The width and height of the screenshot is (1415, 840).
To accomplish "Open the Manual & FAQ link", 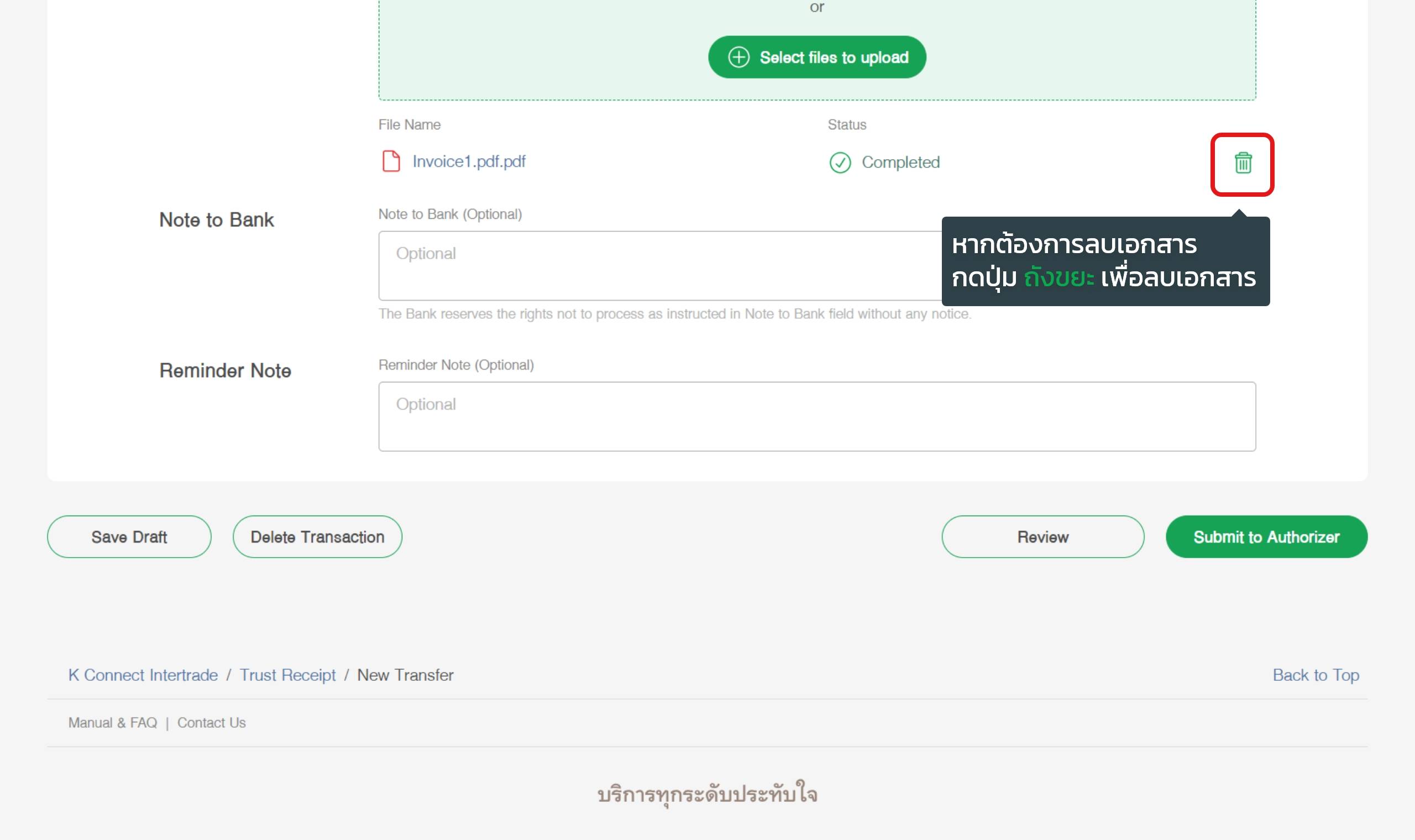I will click(113, 723).
